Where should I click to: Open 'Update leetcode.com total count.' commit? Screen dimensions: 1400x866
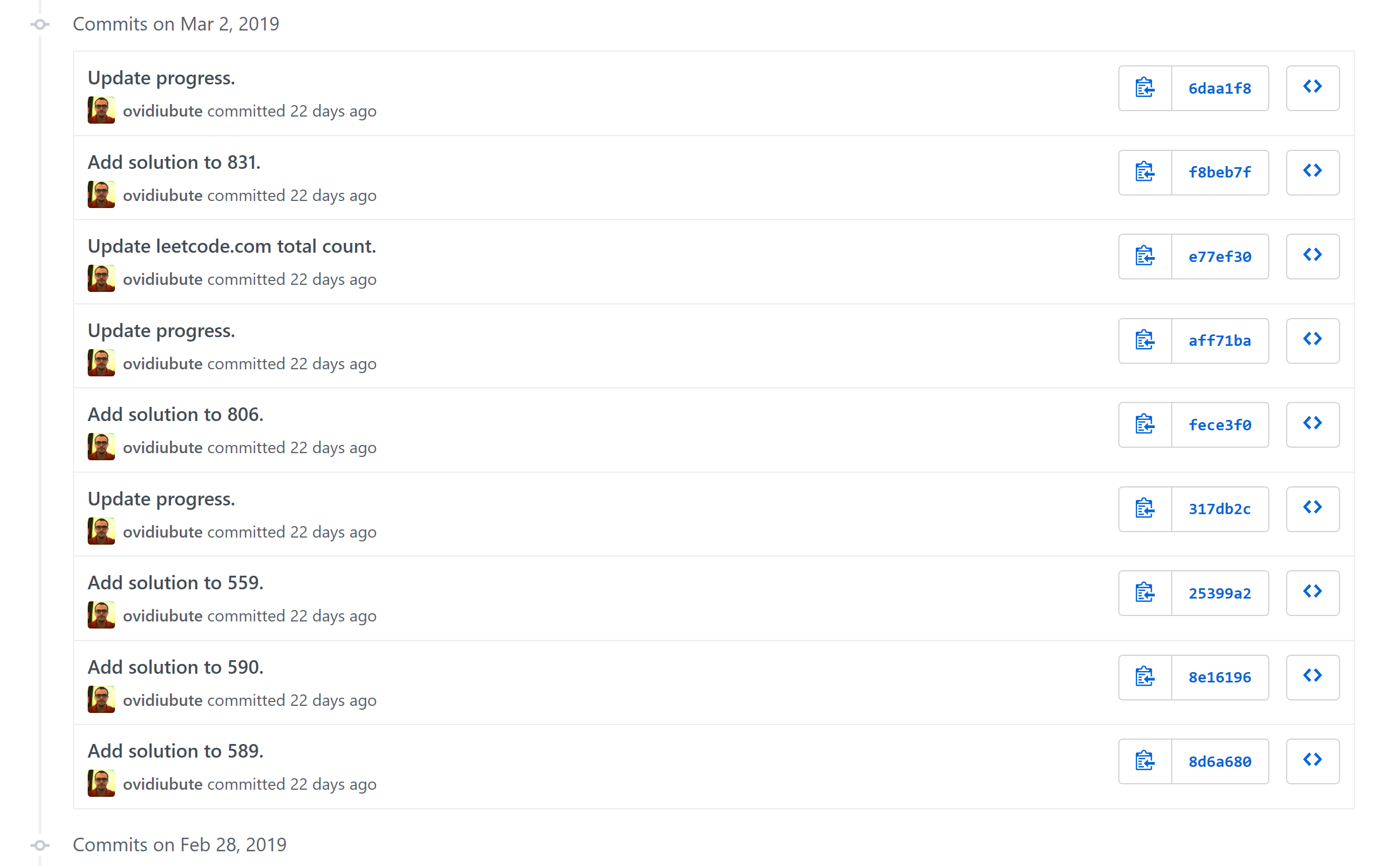pos(232,246)
